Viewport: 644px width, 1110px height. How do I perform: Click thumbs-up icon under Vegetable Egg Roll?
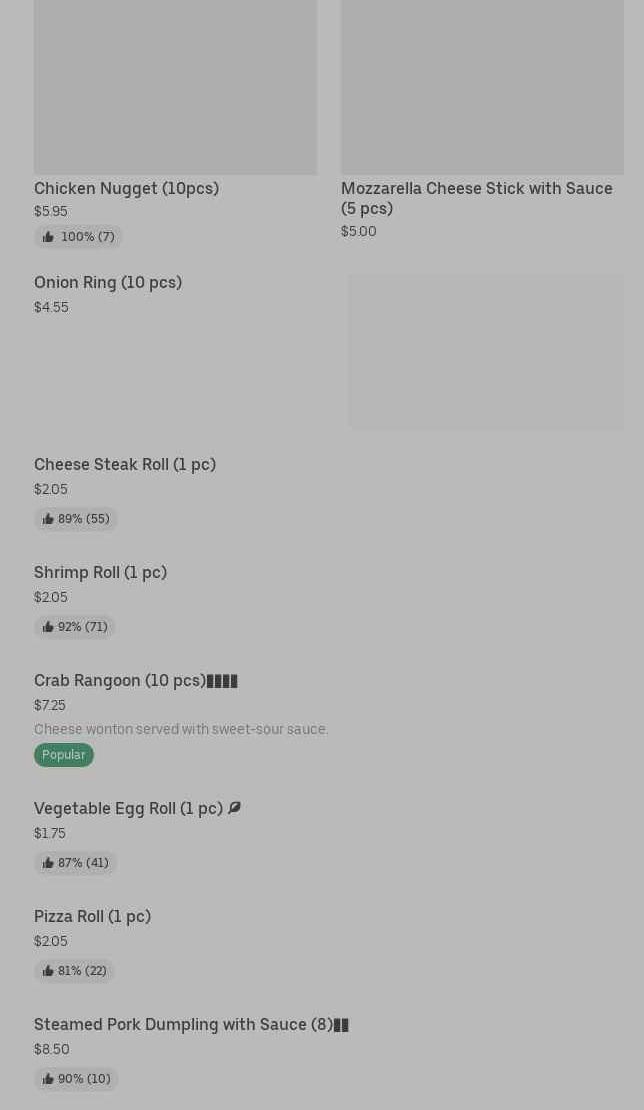coord(48,862)
